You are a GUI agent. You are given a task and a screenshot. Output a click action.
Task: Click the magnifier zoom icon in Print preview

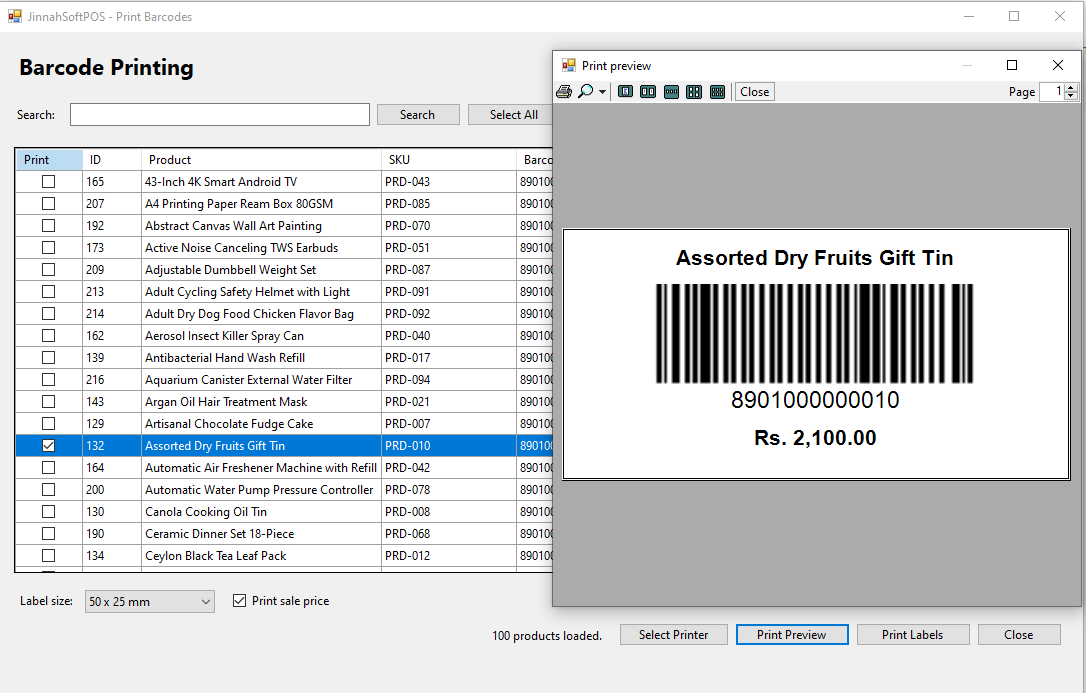coord(586,91)
